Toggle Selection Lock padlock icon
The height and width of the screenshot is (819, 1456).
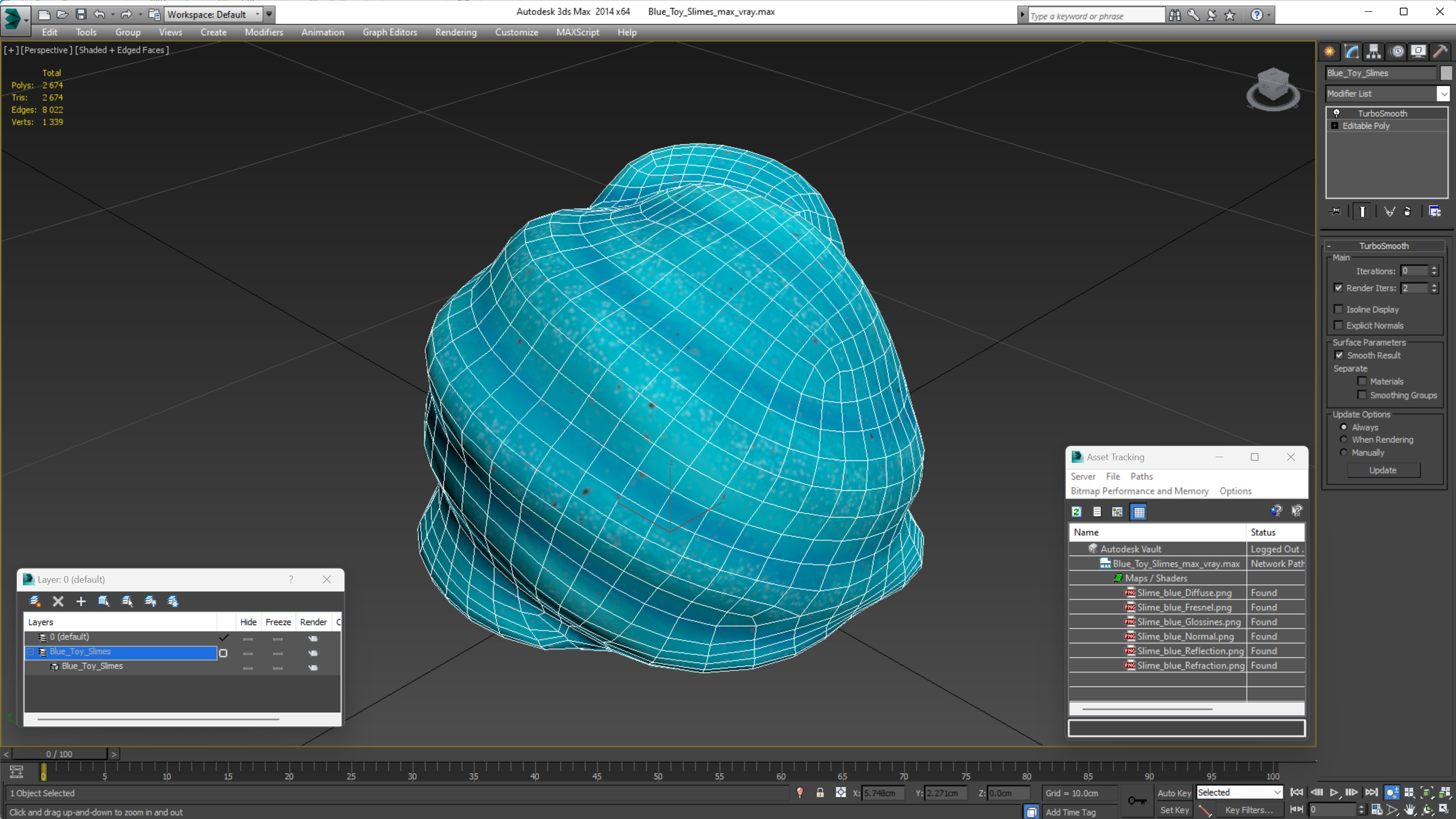820,792
